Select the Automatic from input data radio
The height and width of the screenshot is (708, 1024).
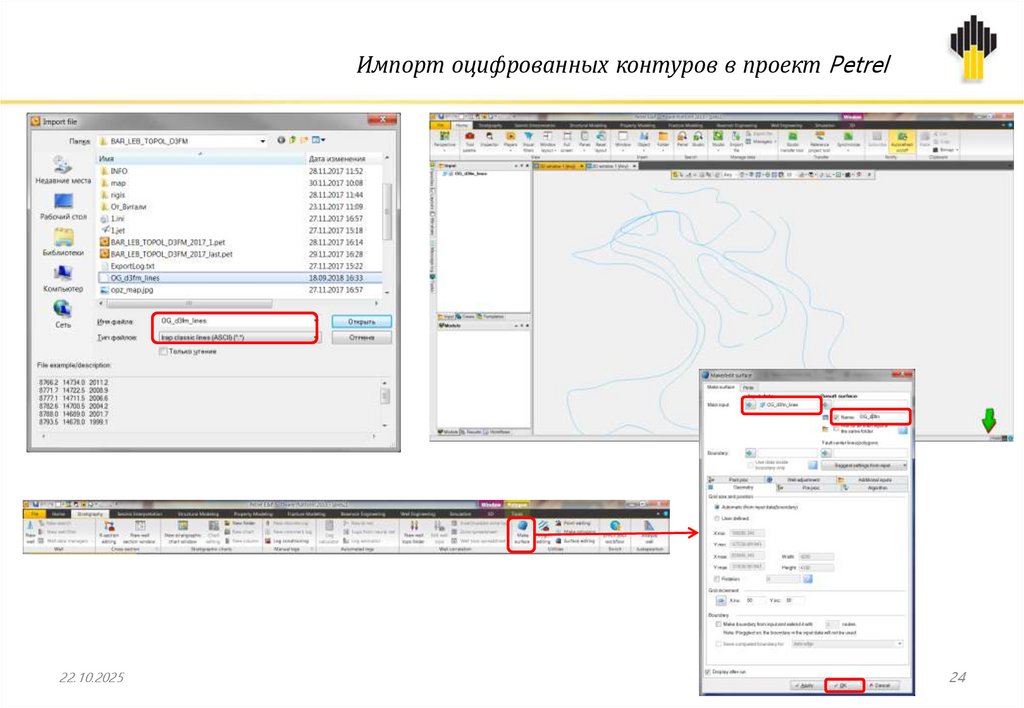[717, 507]
